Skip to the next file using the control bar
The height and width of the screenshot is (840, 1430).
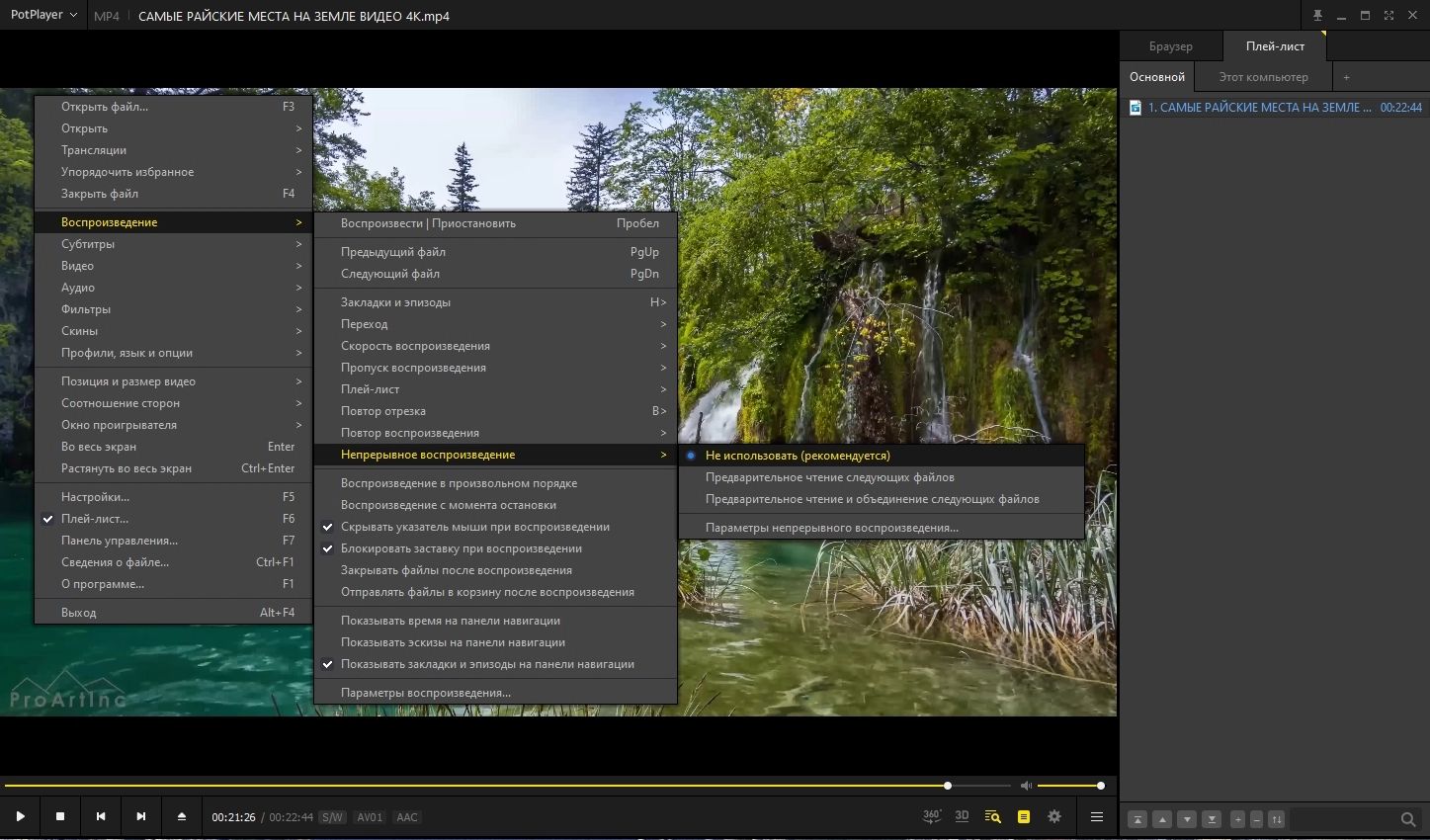click(140, 816)
